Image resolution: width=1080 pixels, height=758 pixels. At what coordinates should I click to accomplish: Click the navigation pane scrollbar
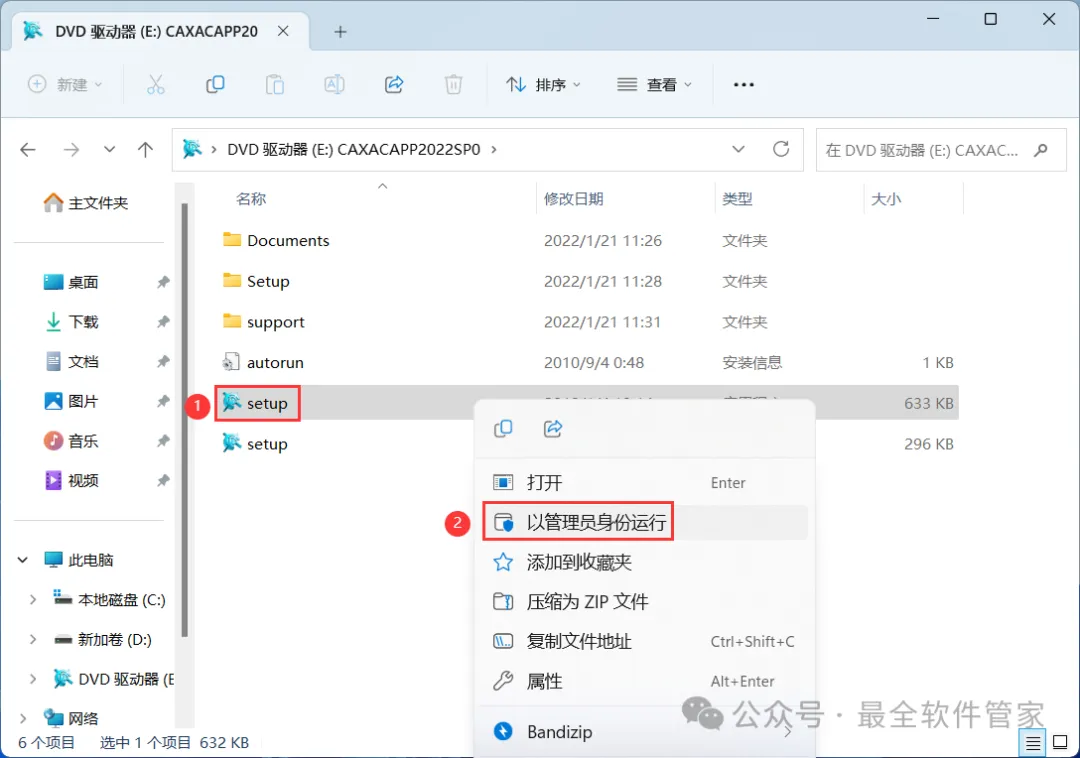[184, 420]
